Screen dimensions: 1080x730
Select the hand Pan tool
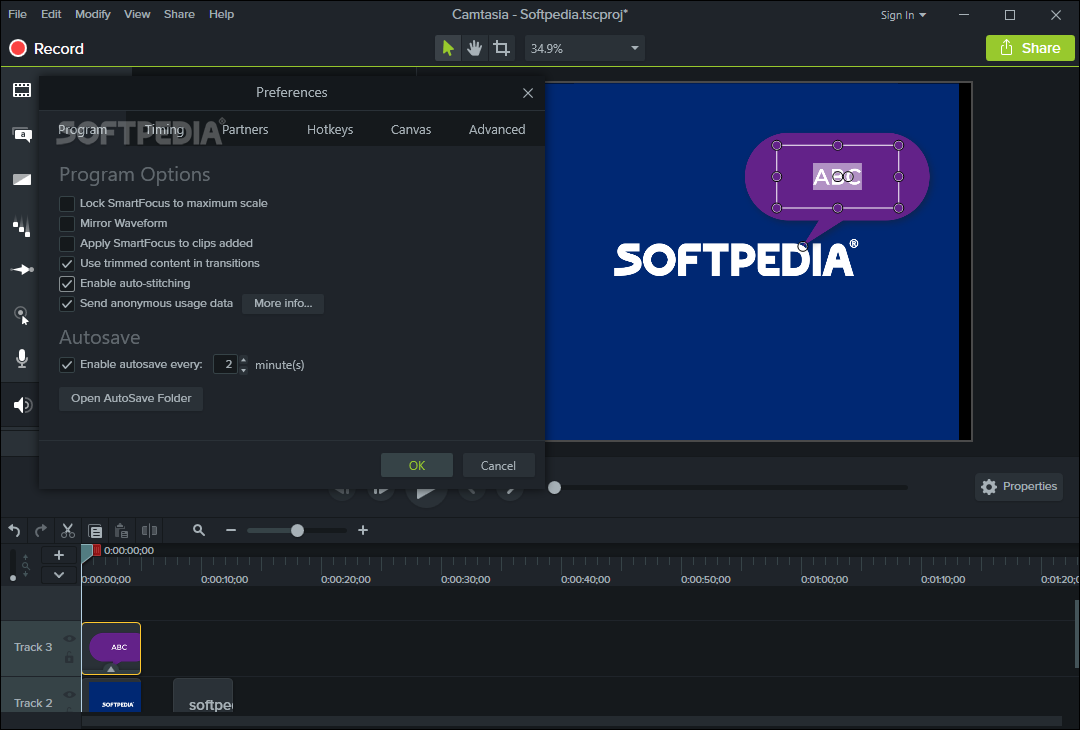[x=475, y=48]
